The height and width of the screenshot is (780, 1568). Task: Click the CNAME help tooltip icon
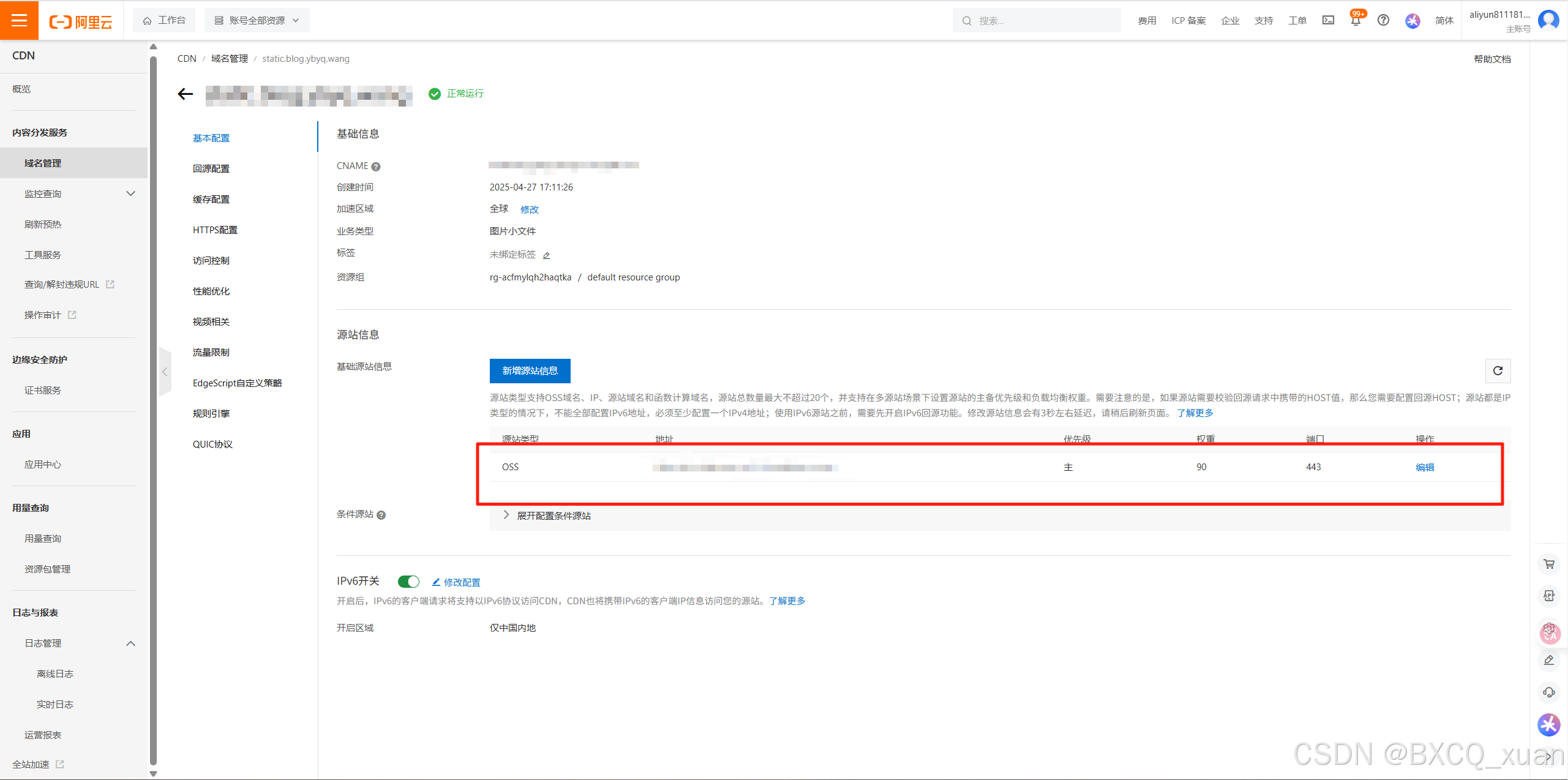pos(376,167)
